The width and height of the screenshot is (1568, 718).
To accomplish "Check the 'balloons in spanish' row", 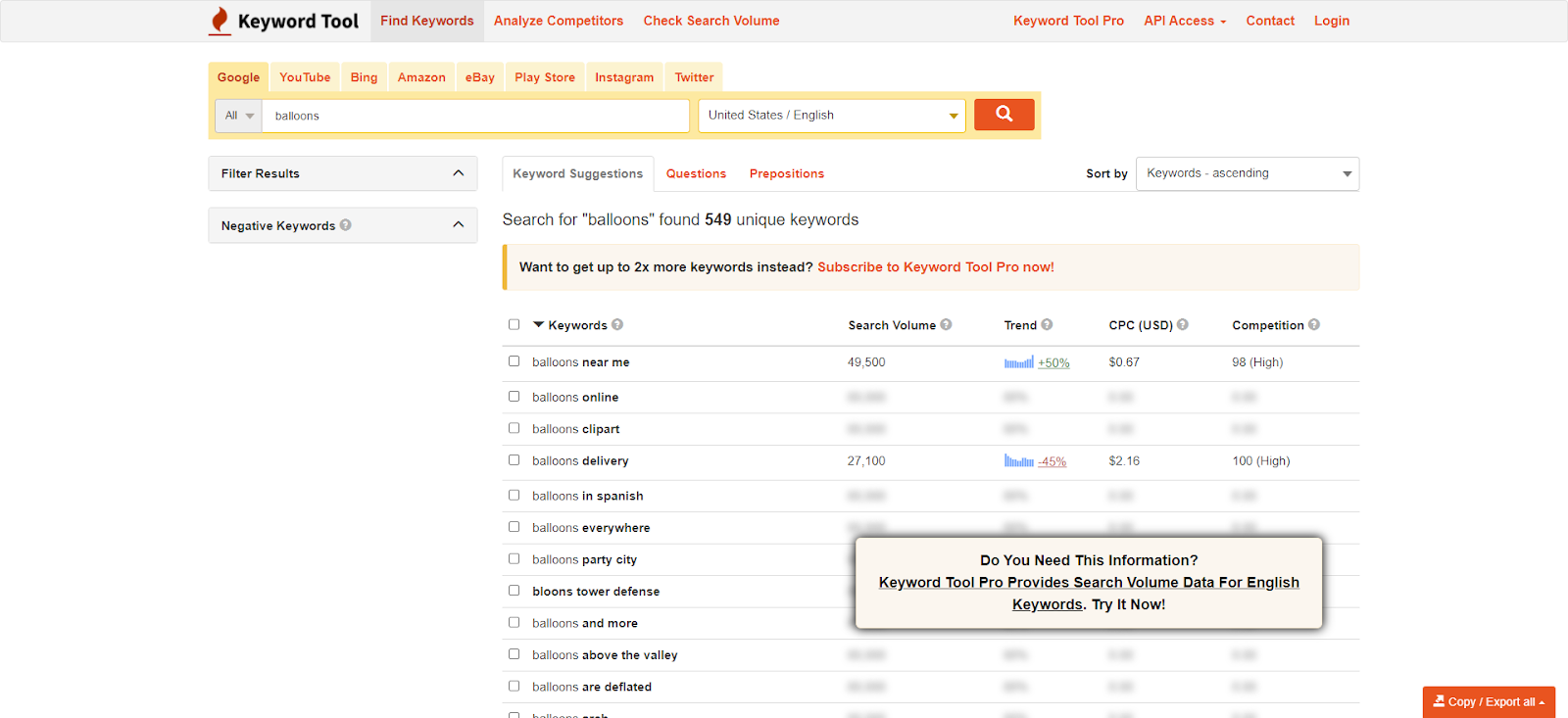I will point(514,495).
